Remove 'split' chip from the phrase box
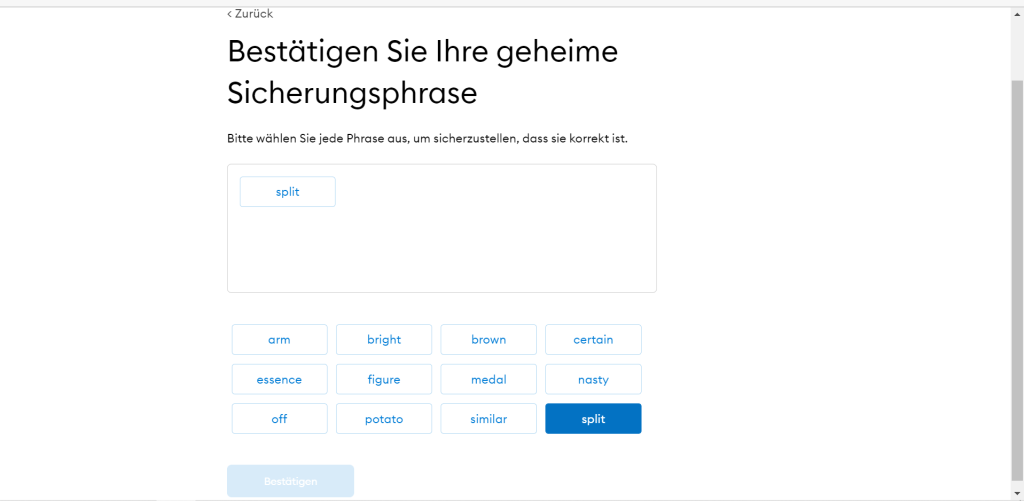The width and height of the screenshot is (1024, 501). [287, 192]
